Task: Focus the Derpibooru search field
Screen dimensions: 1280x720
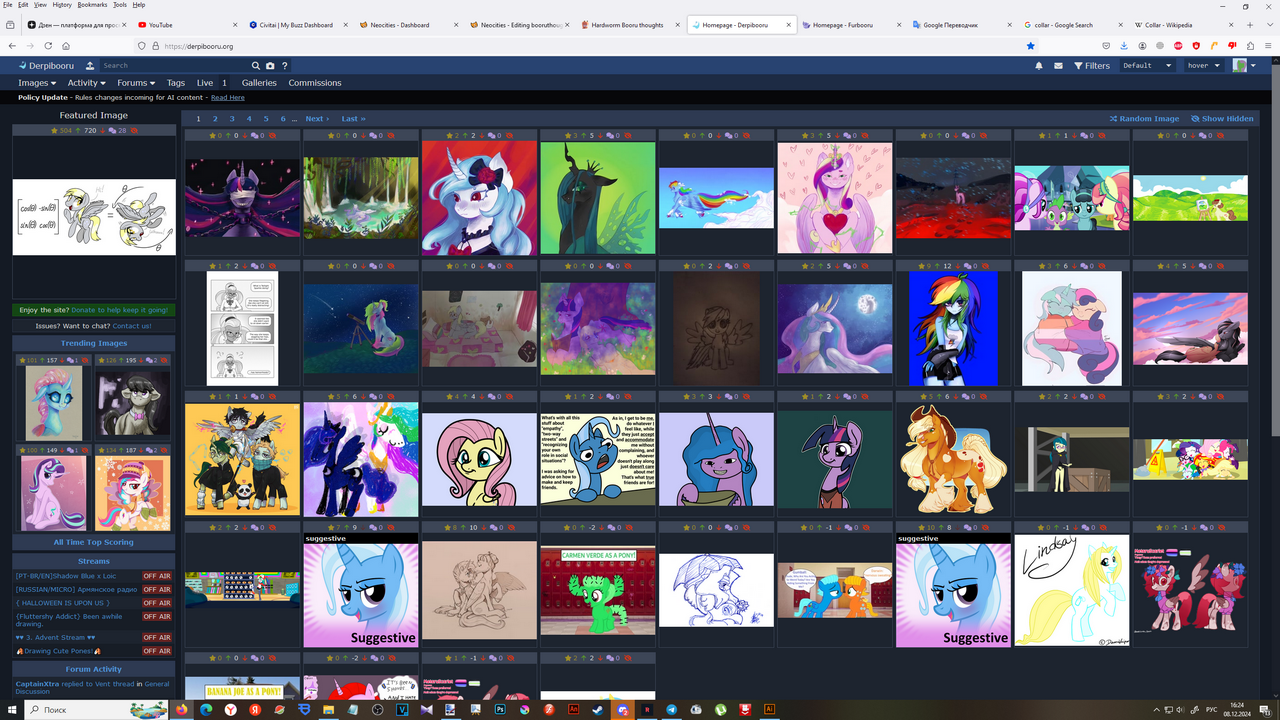Action: point(175,66)
